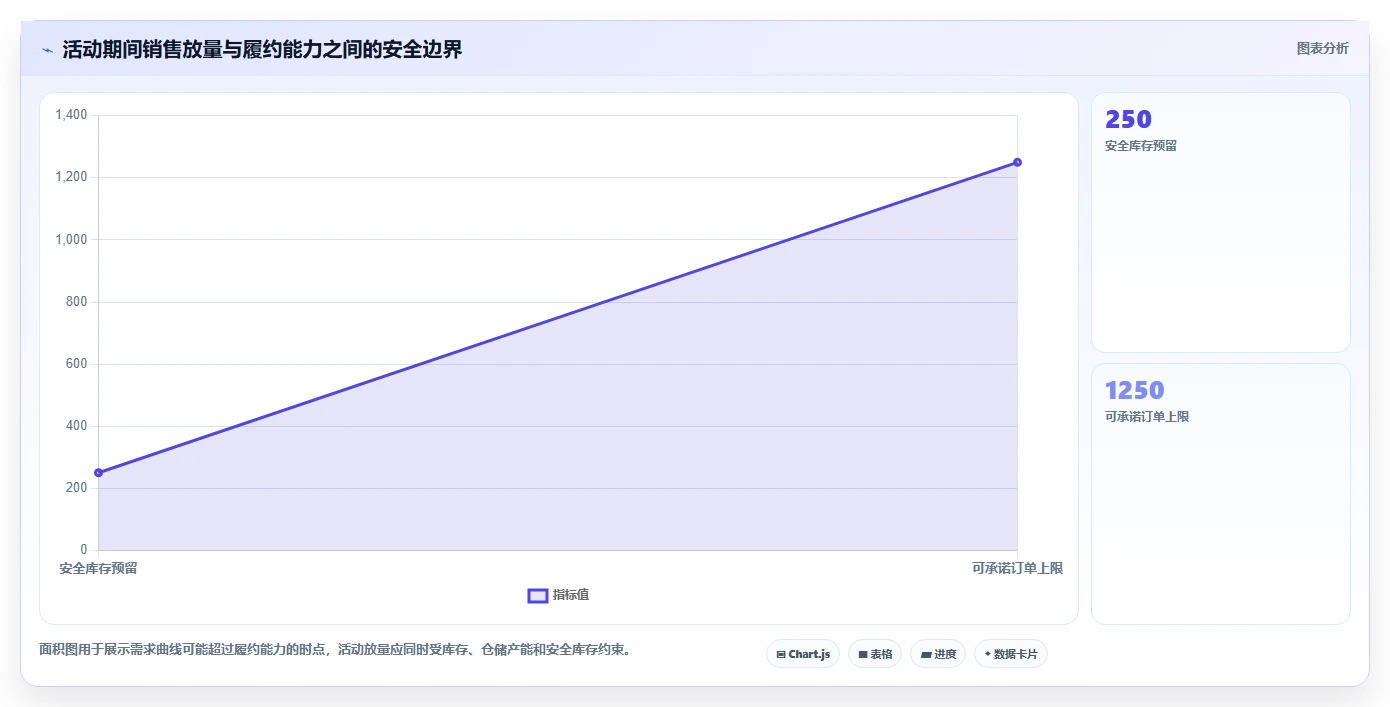Click the data point at 安全库存预留
The image size is (1390, 707).
(98, 472)
